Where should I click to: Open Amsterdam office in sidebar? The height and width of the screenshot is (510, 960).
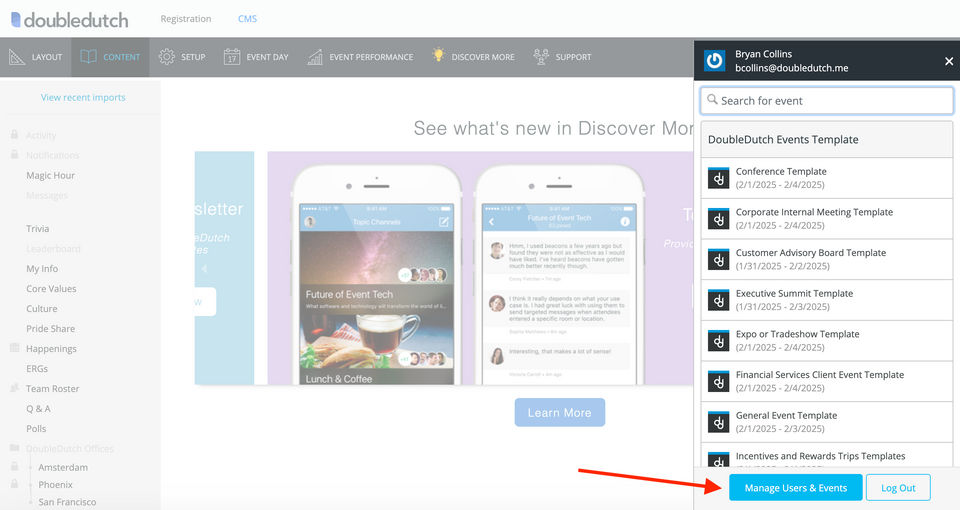[63, 467]
